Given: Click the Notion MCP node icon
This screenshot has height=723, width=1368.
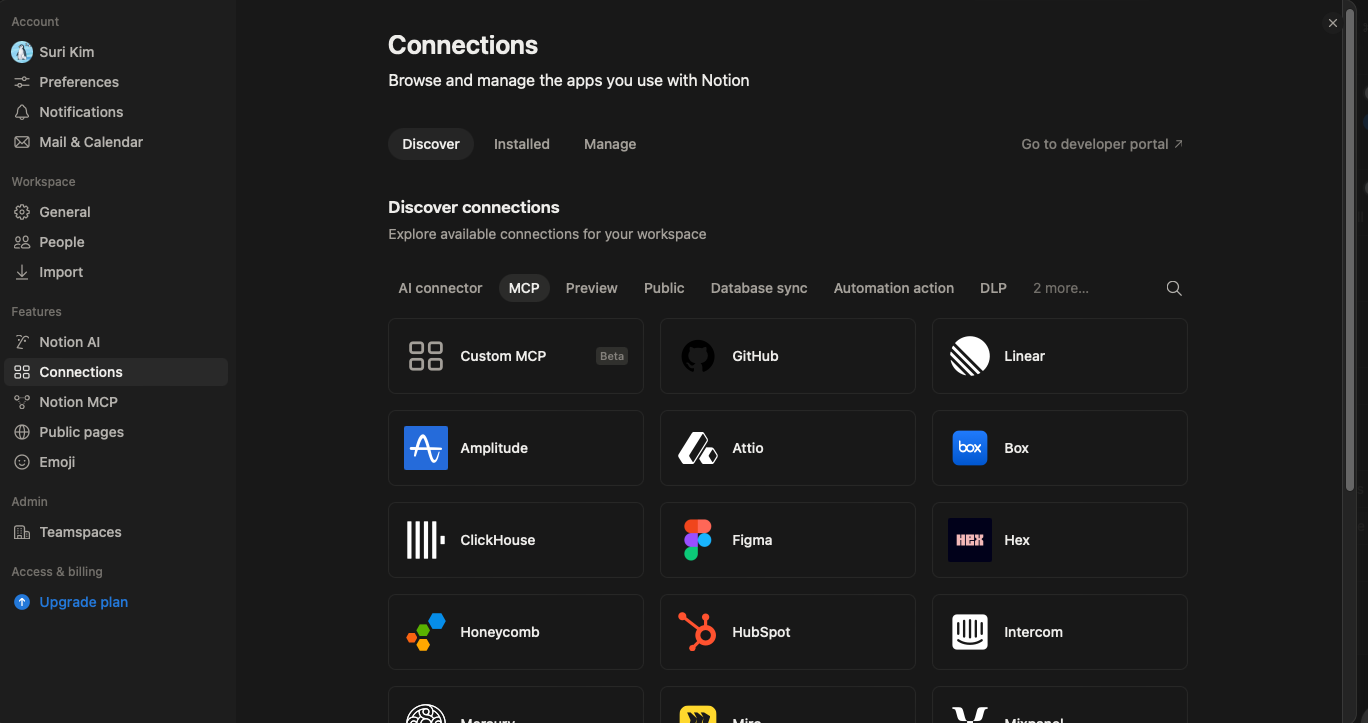Looking at the screenshot, I should tap(22, 402).
